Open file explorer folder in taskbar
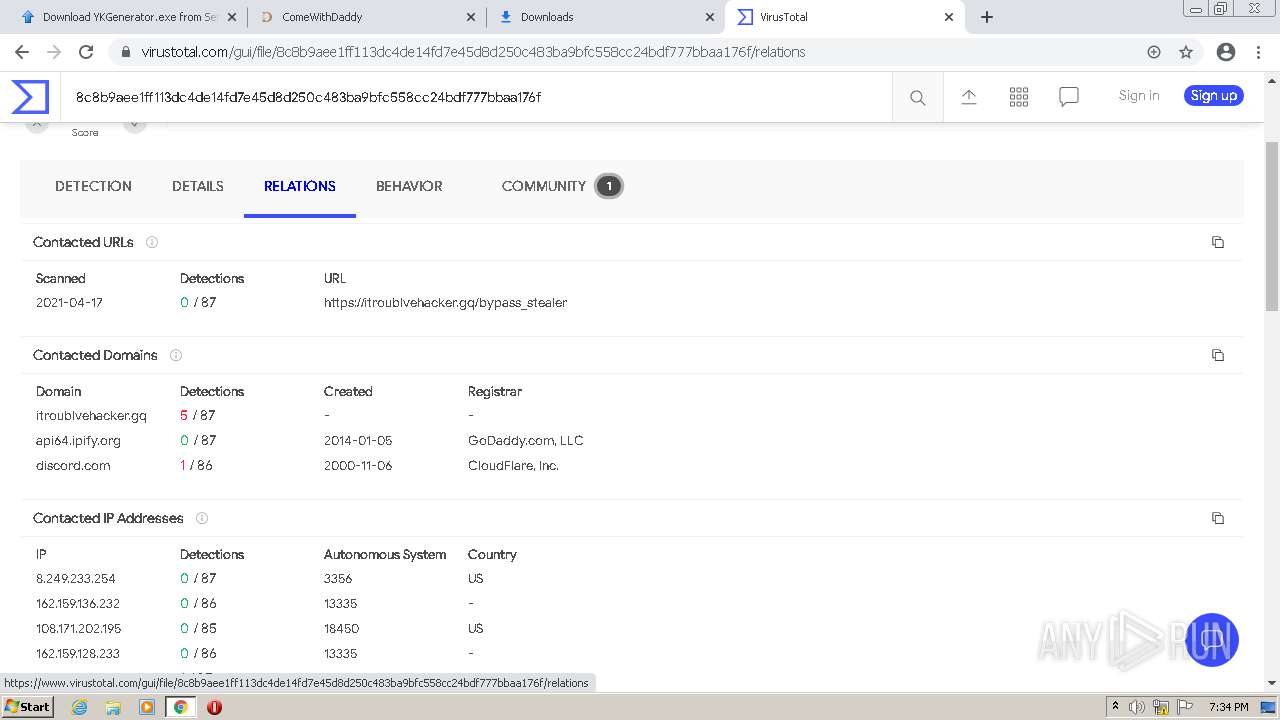1280x720 pixels. point(113,707)
